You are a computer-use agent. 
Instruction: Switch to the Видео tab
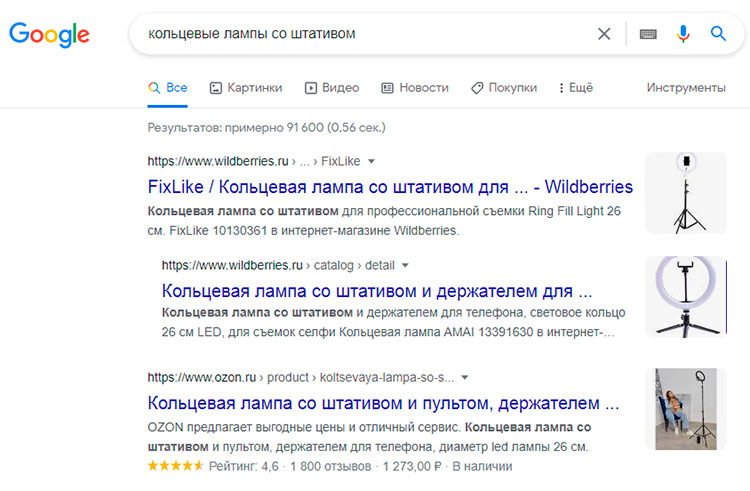coord(332,88)
